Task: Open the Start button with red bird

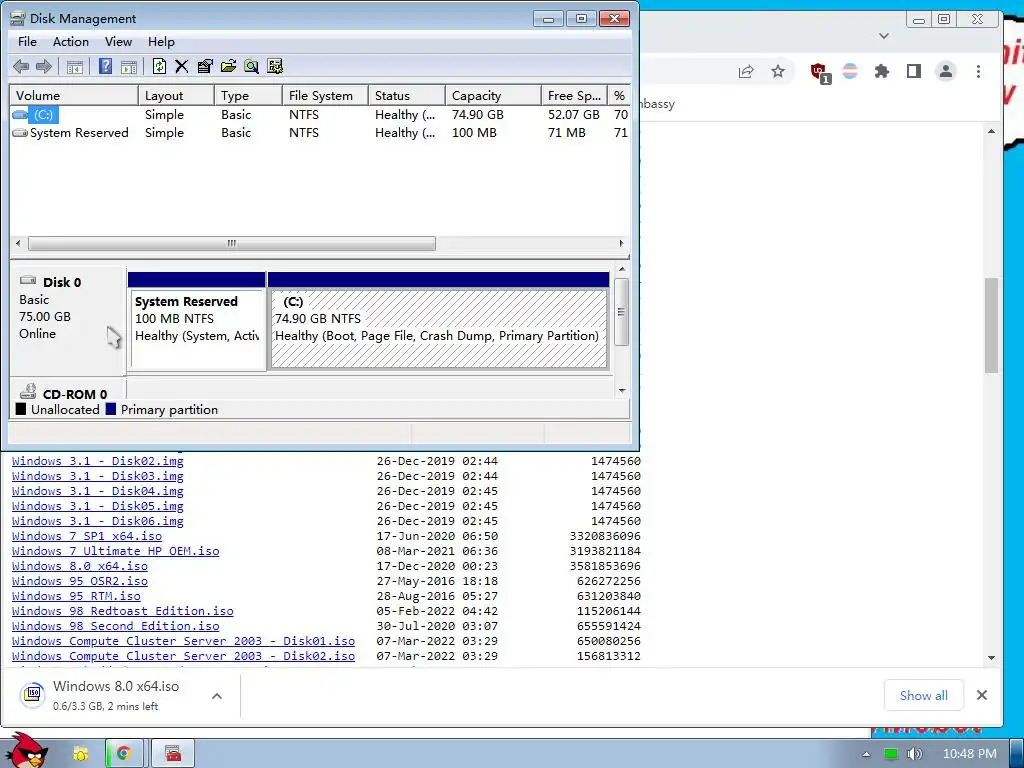Action: (x=29, y=751)
